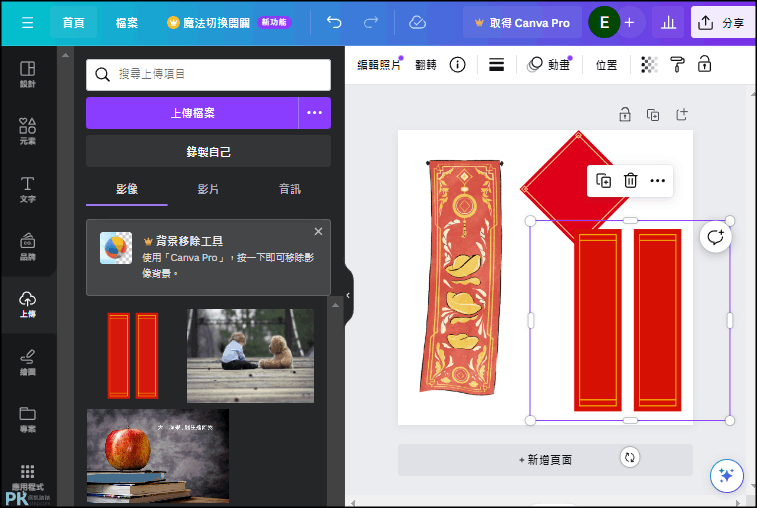Screen dimensions: 757x508
Task: Click 新增頁面 add page bar
Action: point(545,460)
